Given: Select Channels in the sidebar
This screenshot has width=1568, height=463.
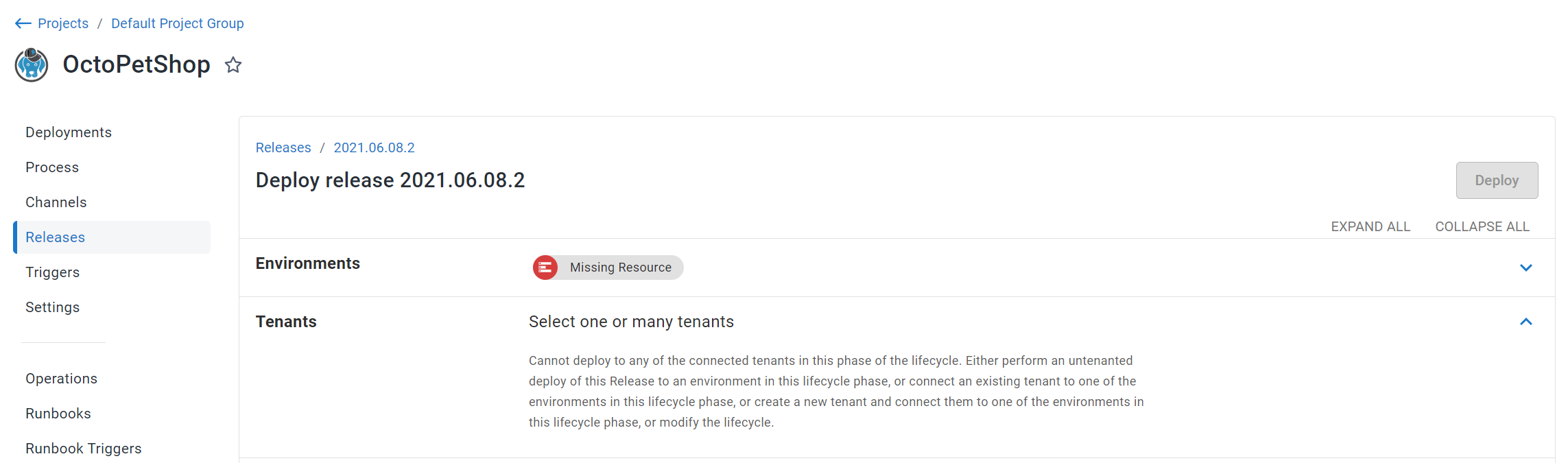Looking at the screenshot, I should tap(56, 202).
